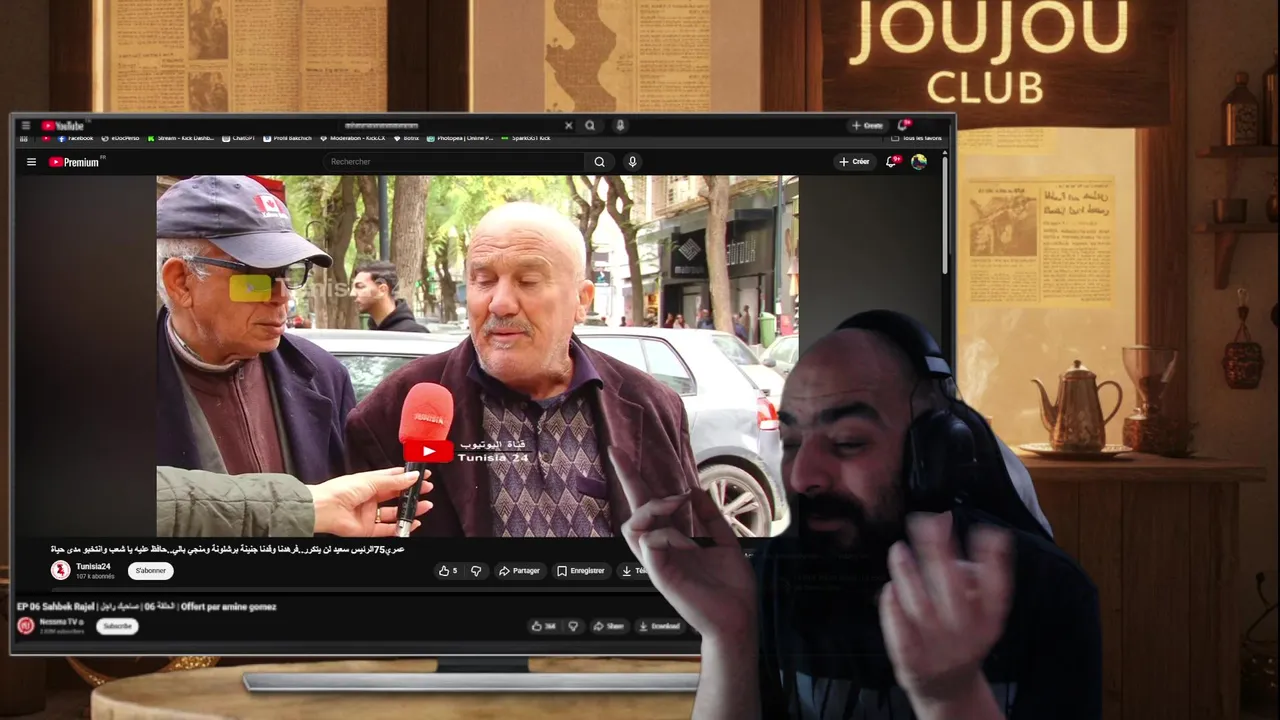Click Share on the Sahbek Rajel video
The width and height of the screenshot is (1280, 720).
click(x=608, y=626)
